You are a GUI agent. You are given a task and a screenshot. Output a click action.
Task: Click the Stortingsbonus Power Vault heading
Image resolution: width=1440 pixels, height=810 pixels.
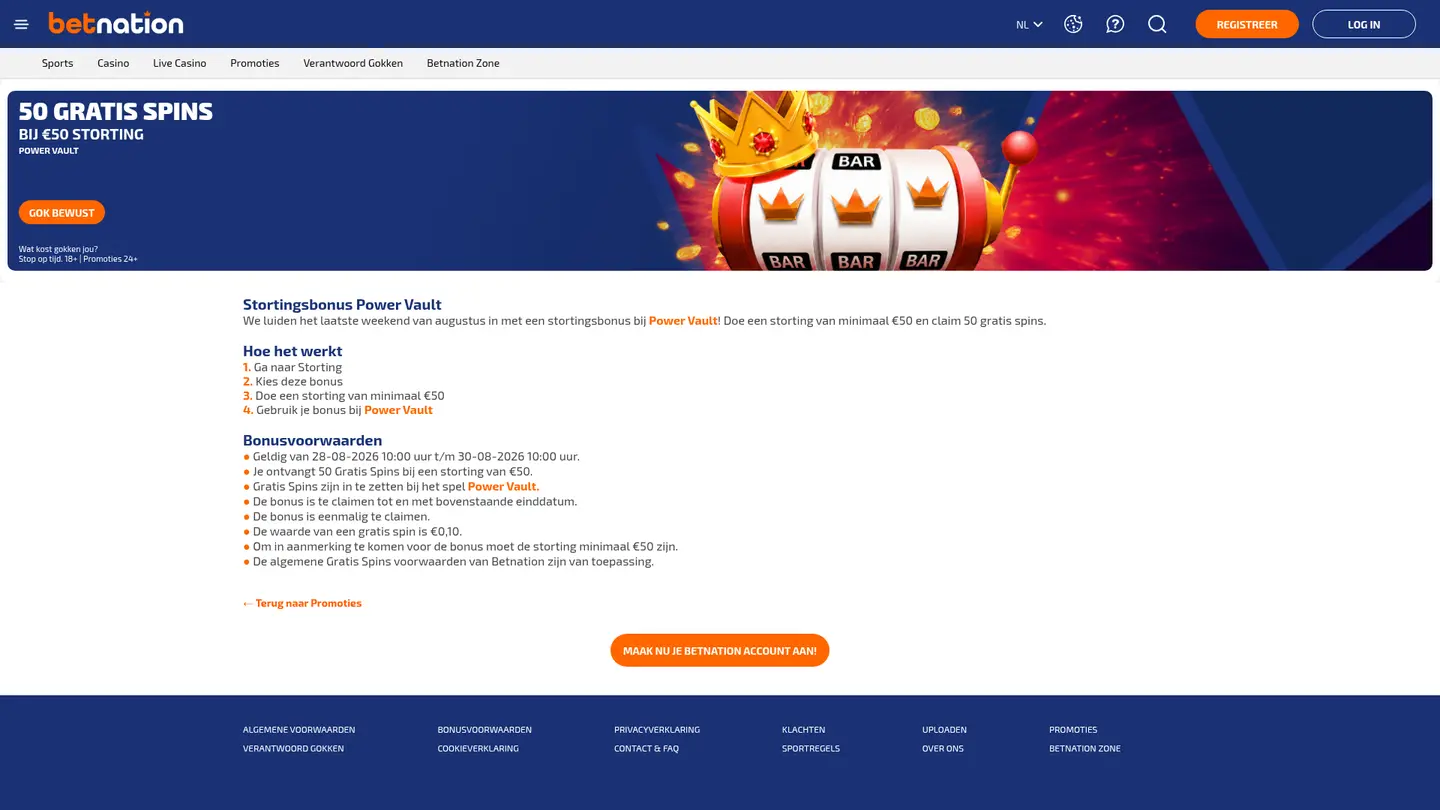point(342,305)
